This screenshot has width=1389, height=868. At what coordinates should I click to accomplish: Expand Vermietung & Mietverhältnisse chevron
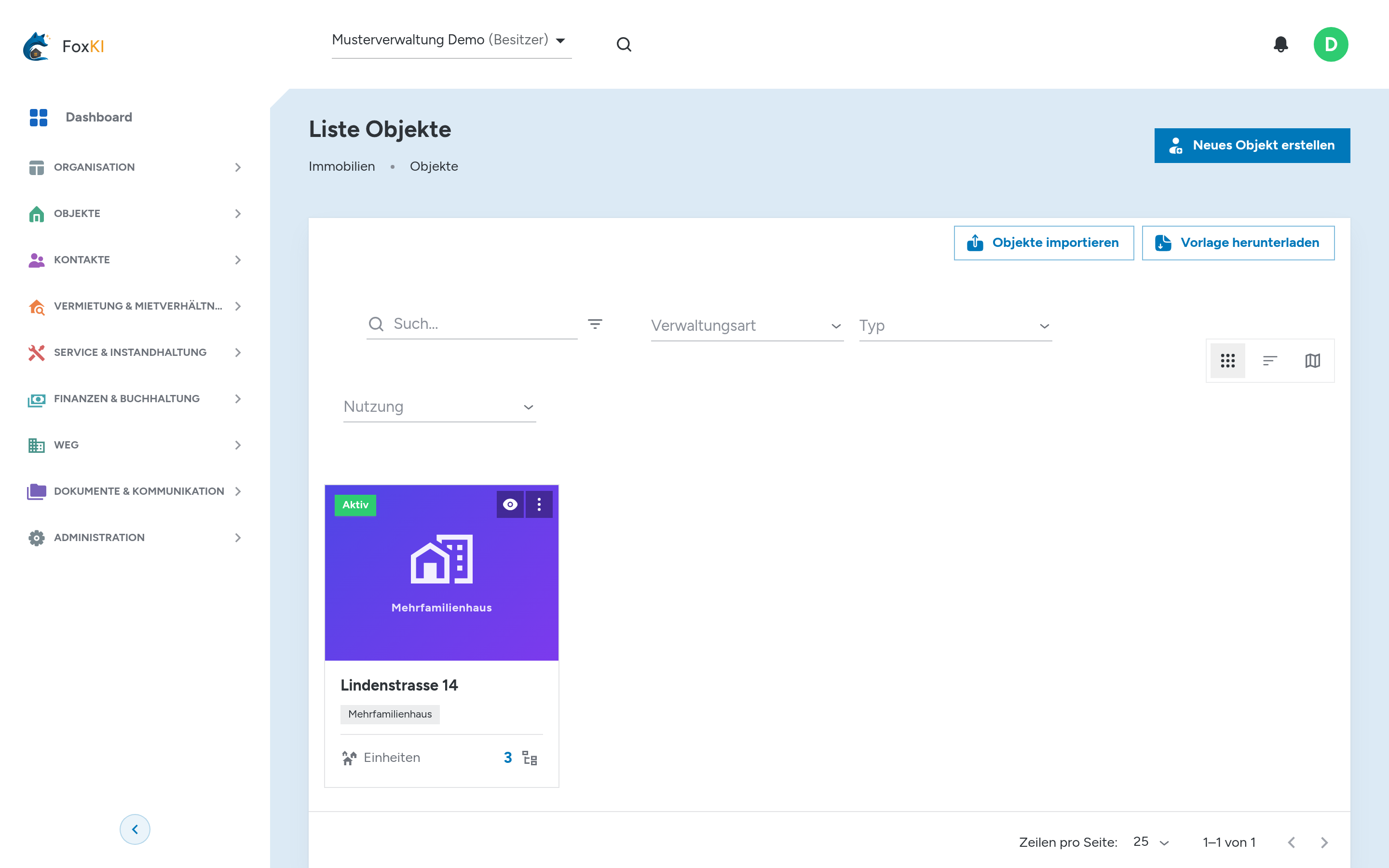coord(238,307)
